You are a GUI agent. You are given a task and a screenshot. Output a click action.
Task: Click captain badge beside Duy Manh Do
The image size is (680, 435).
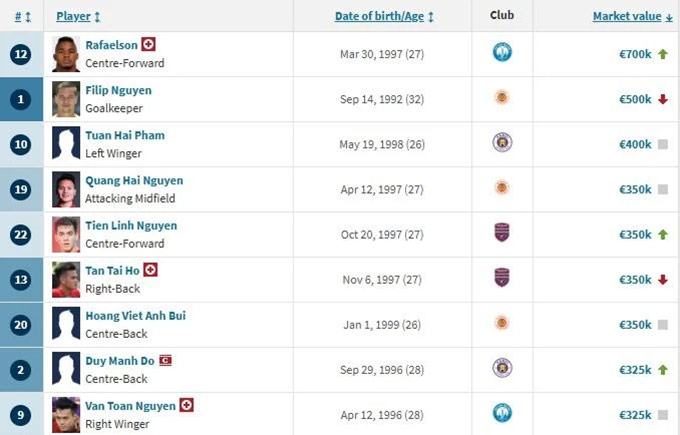click(x=165, y=360)
